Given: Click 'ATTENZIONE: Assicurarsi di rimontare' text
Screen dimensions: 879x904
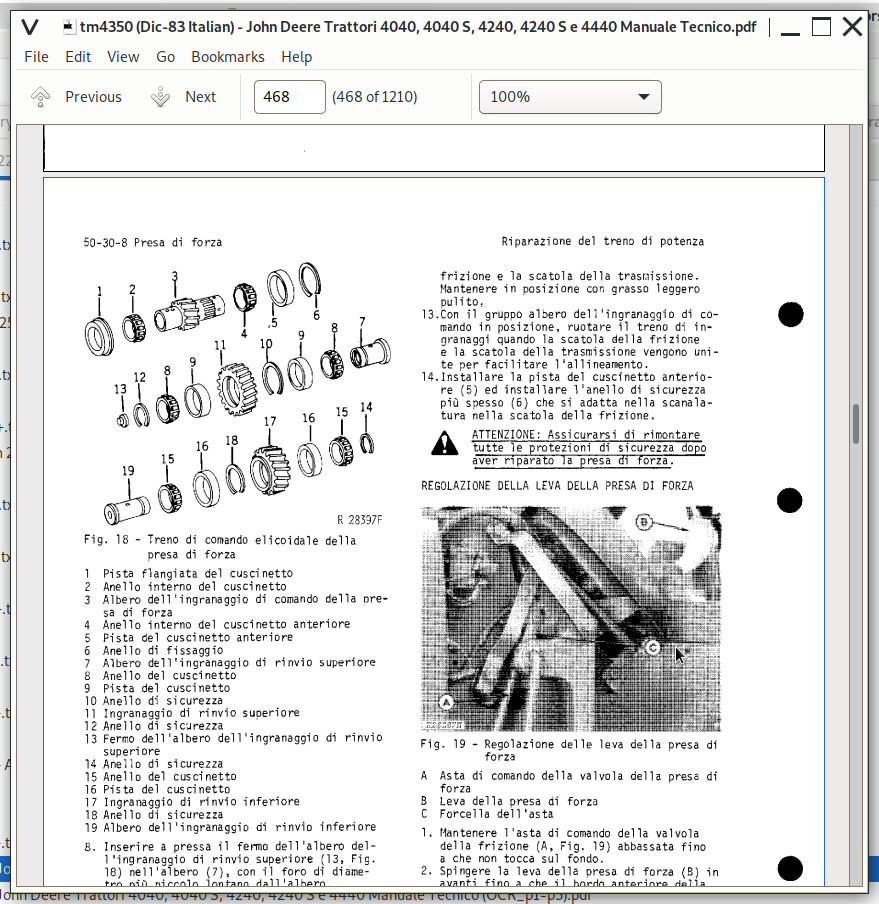Looking at the screenshot, I should click(x=586, y=435).
